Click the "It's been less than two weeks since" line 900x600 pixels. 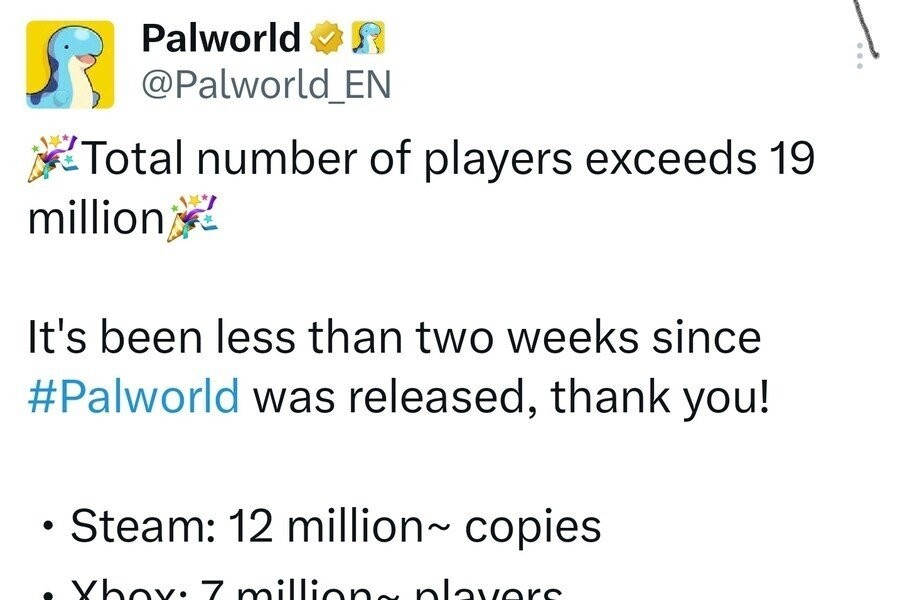coord(393,338)
